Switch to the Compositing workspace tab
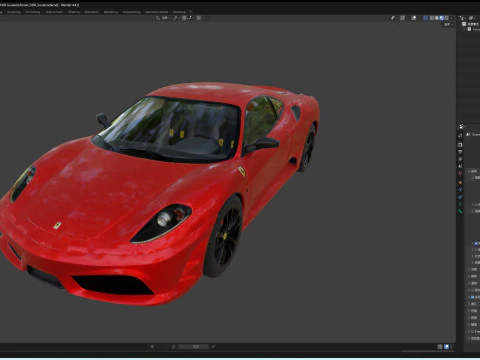The width and height of the screenshot is (480, 360). [132, 12]
